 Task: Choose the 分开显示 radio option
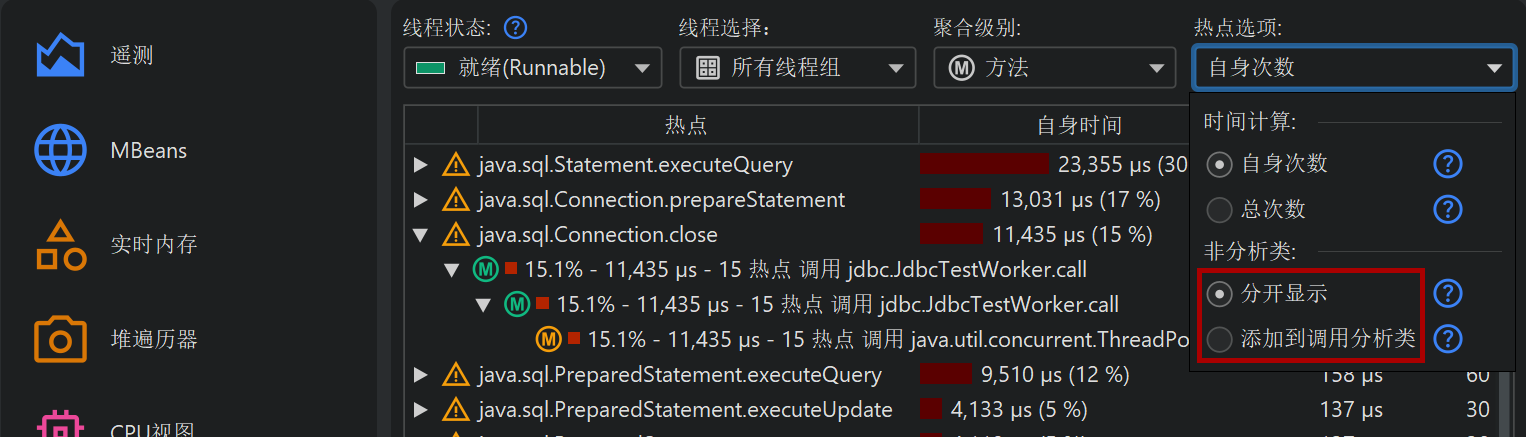coord(1219,294)
